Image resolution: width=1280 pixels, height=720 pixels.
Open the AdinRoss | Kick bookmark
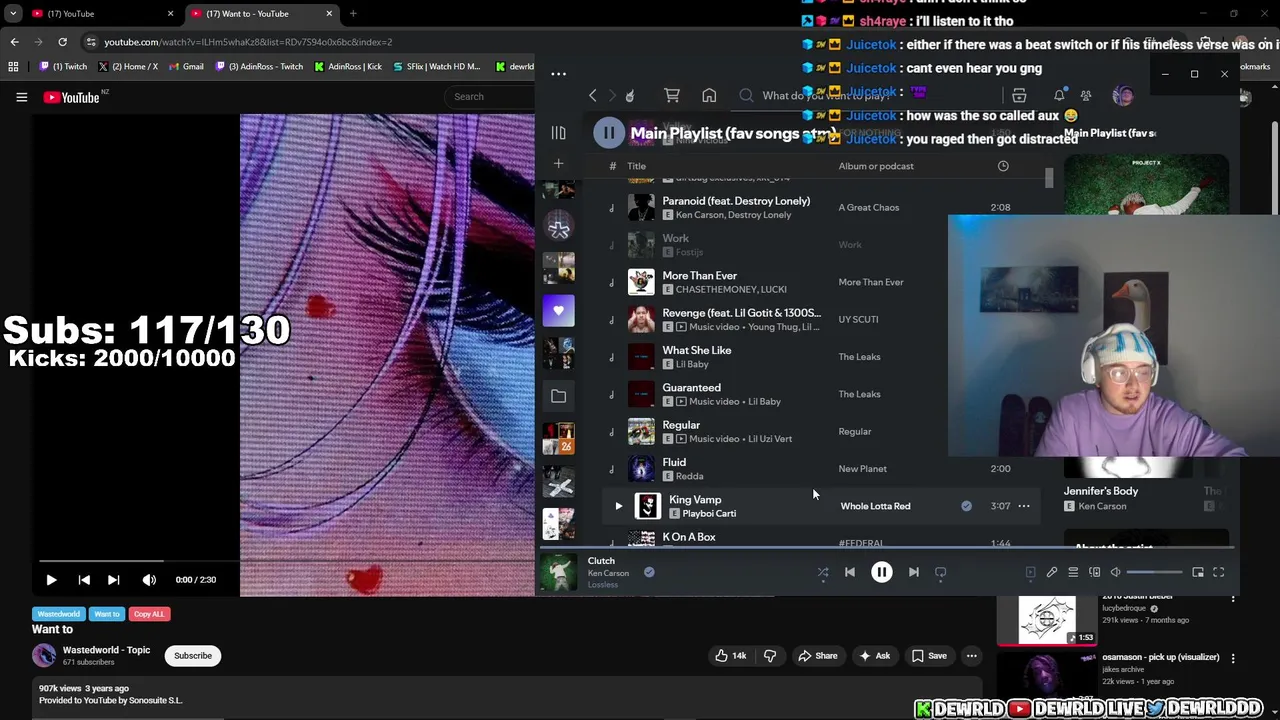coord(348,67)
